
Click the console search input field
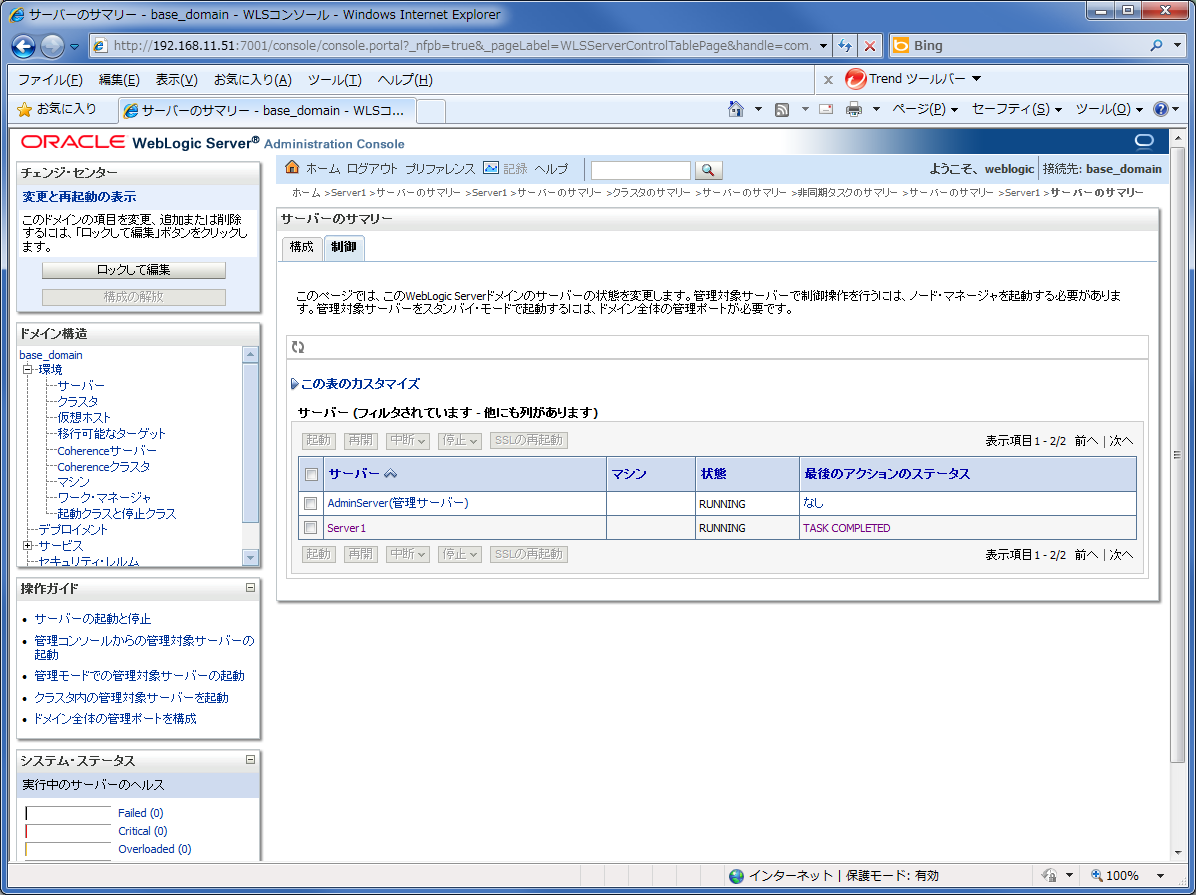[x=641, y=170]
